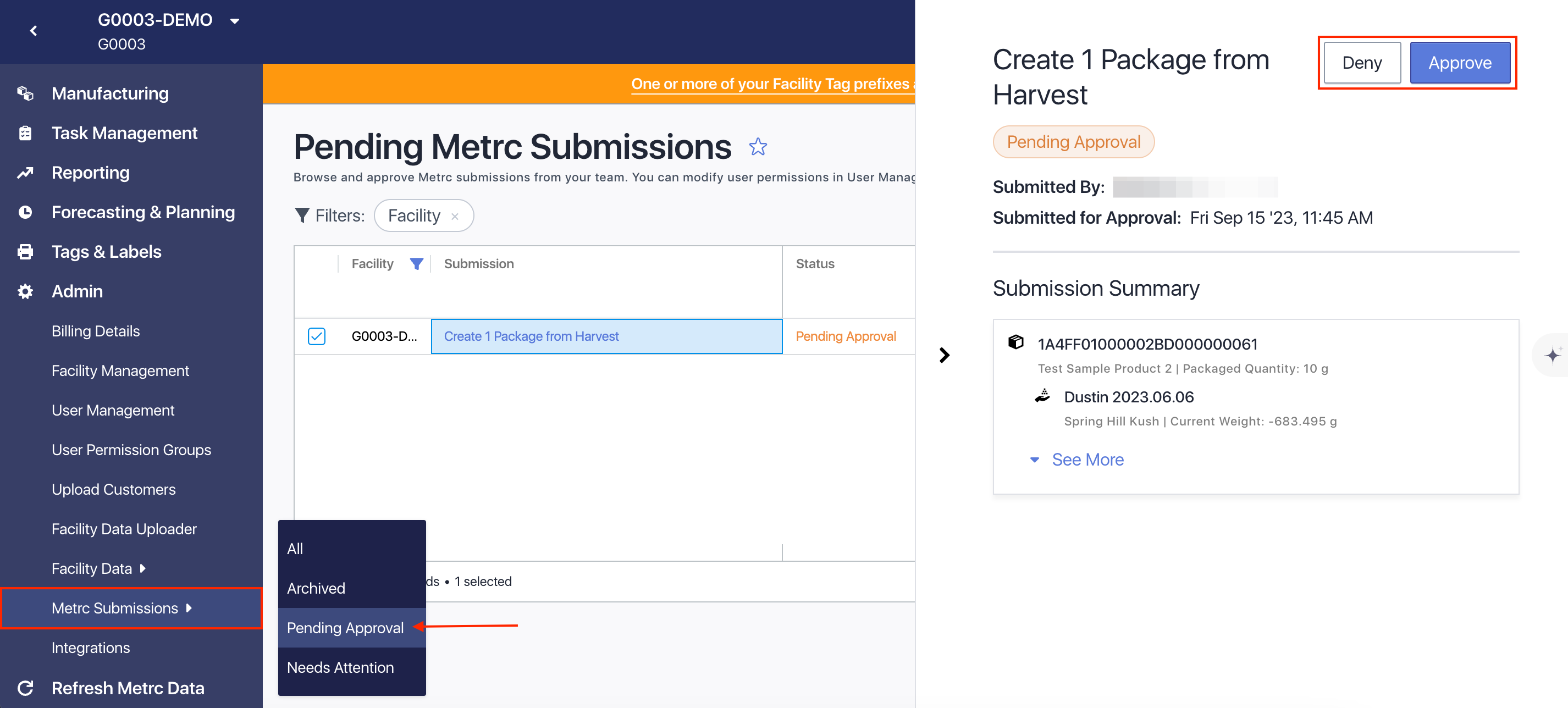Screen dimensions: 1568x708
Task: Open Task Management menu
Action: (124, 132)
